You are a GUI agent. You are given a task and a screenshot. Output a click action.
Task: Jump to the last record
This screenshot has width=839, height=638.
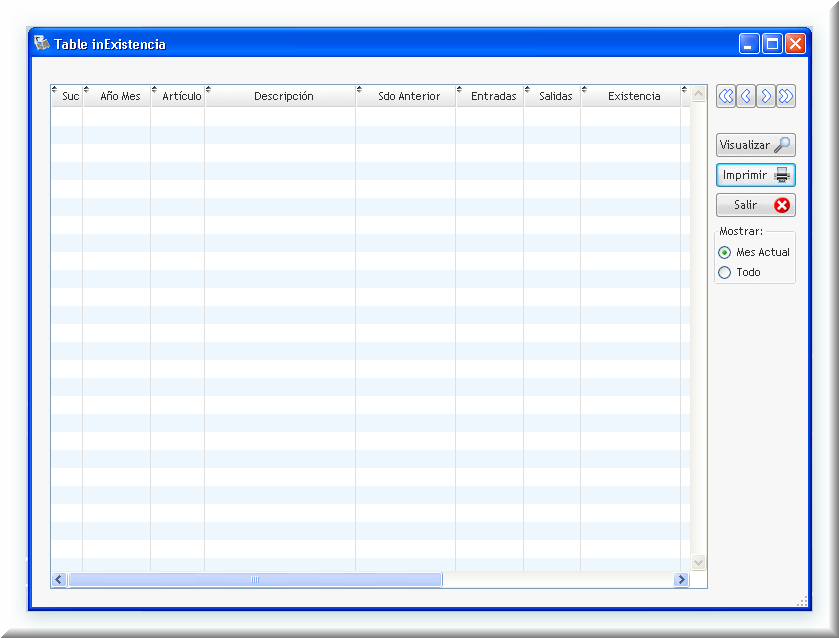point(785,96)
